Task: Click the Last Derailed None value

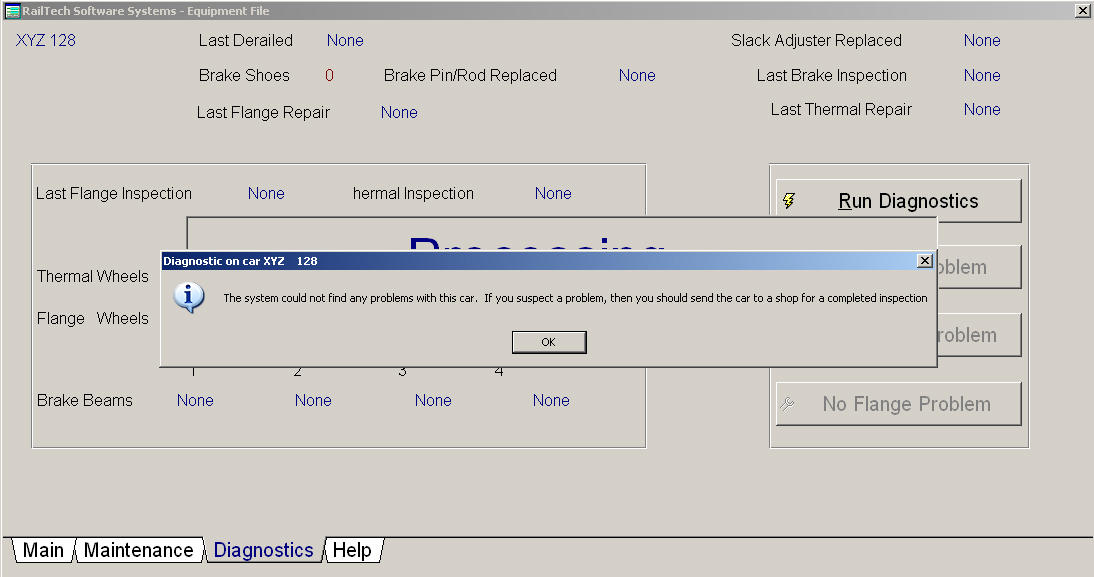Action: point(345,40)
